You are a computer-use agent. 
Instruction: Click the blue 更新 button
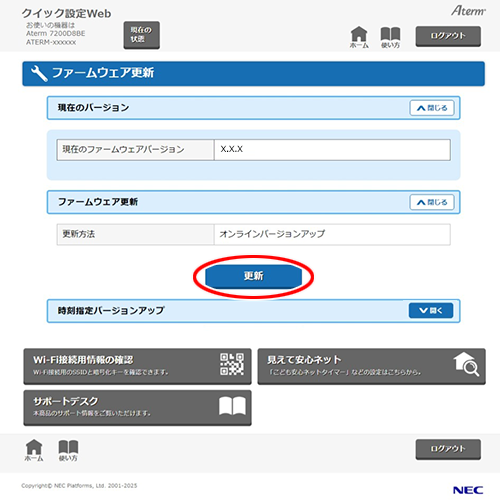coord(253,276)
